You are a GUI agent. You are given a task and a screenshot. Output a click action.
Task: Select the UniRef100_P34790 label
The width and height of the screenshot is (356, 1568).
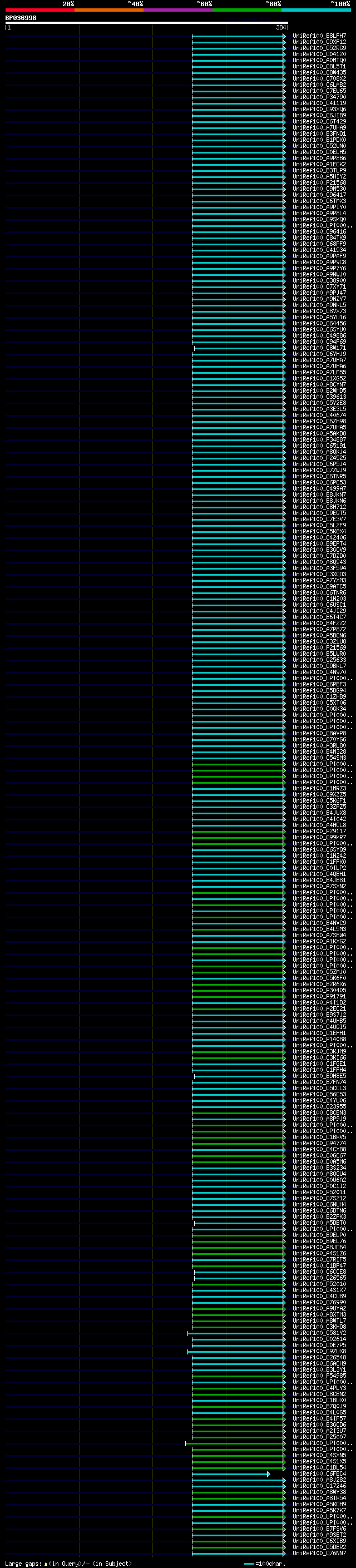pos(319,97)
